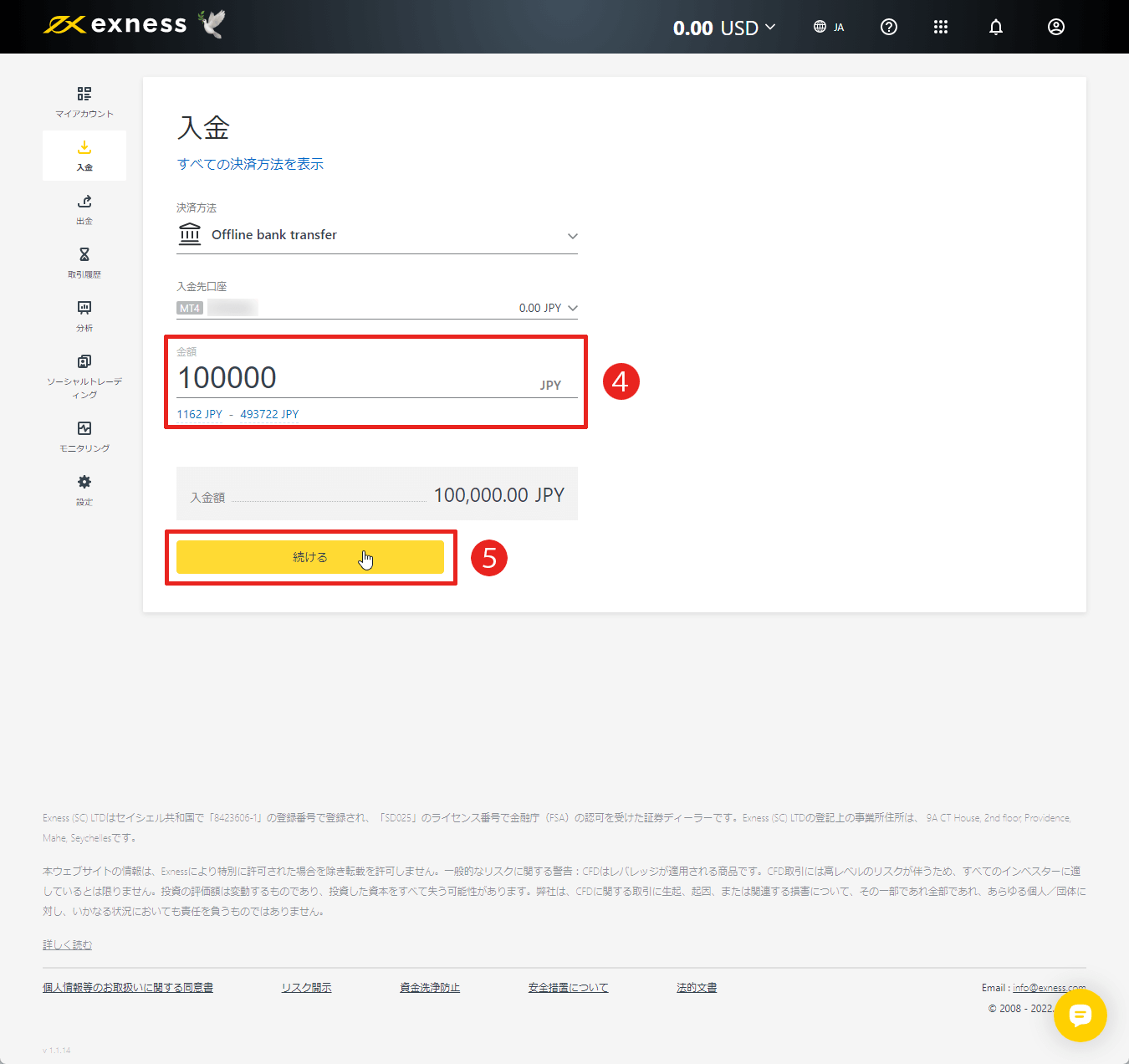Open the apps grid icon in the header

point(940,27)
